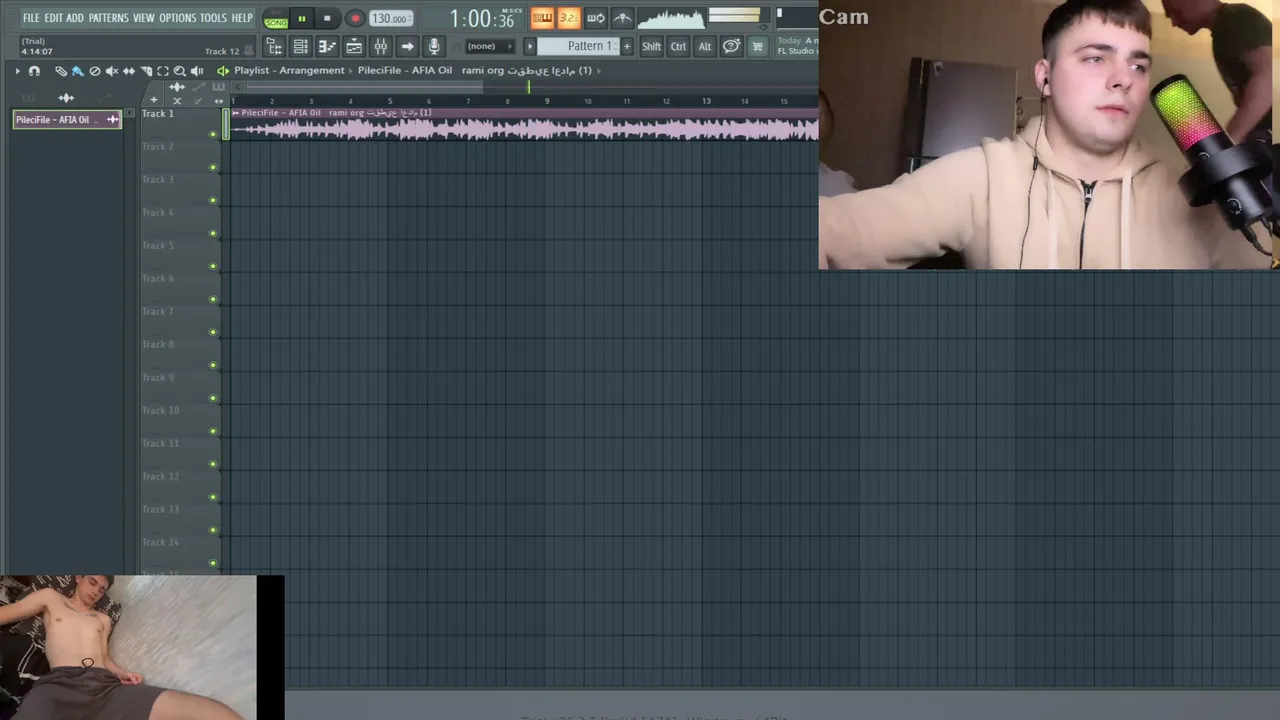The height and width of the screenshot is (720, 1280).
Task: Open the OPTIONS menu
Action: pos(178,18)
